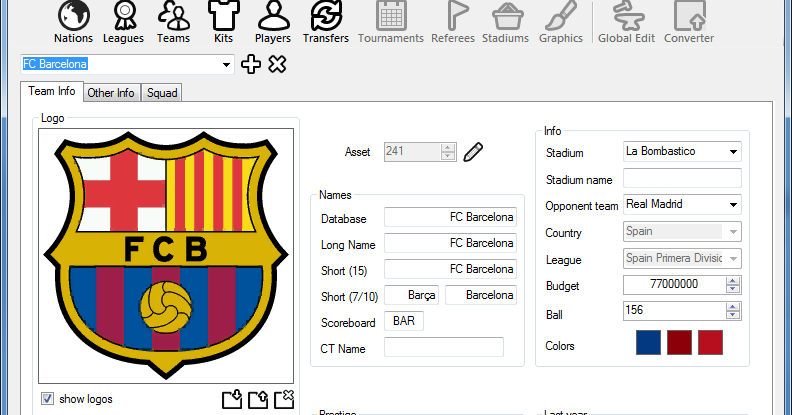The height and width of the screenshot is (415, 792).
Task: Edit asset ID with pencil icon
Action: [x=473, y=152]
